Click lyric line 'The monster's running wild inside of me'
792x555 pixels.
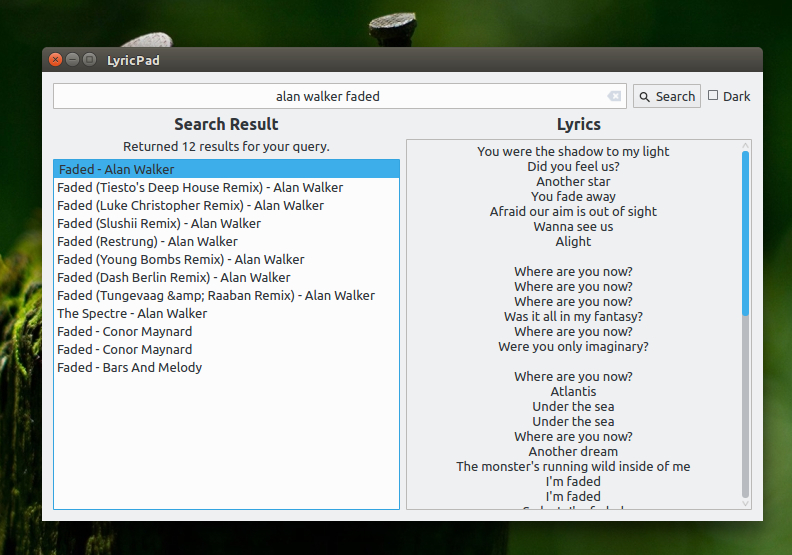pos(573,467)
